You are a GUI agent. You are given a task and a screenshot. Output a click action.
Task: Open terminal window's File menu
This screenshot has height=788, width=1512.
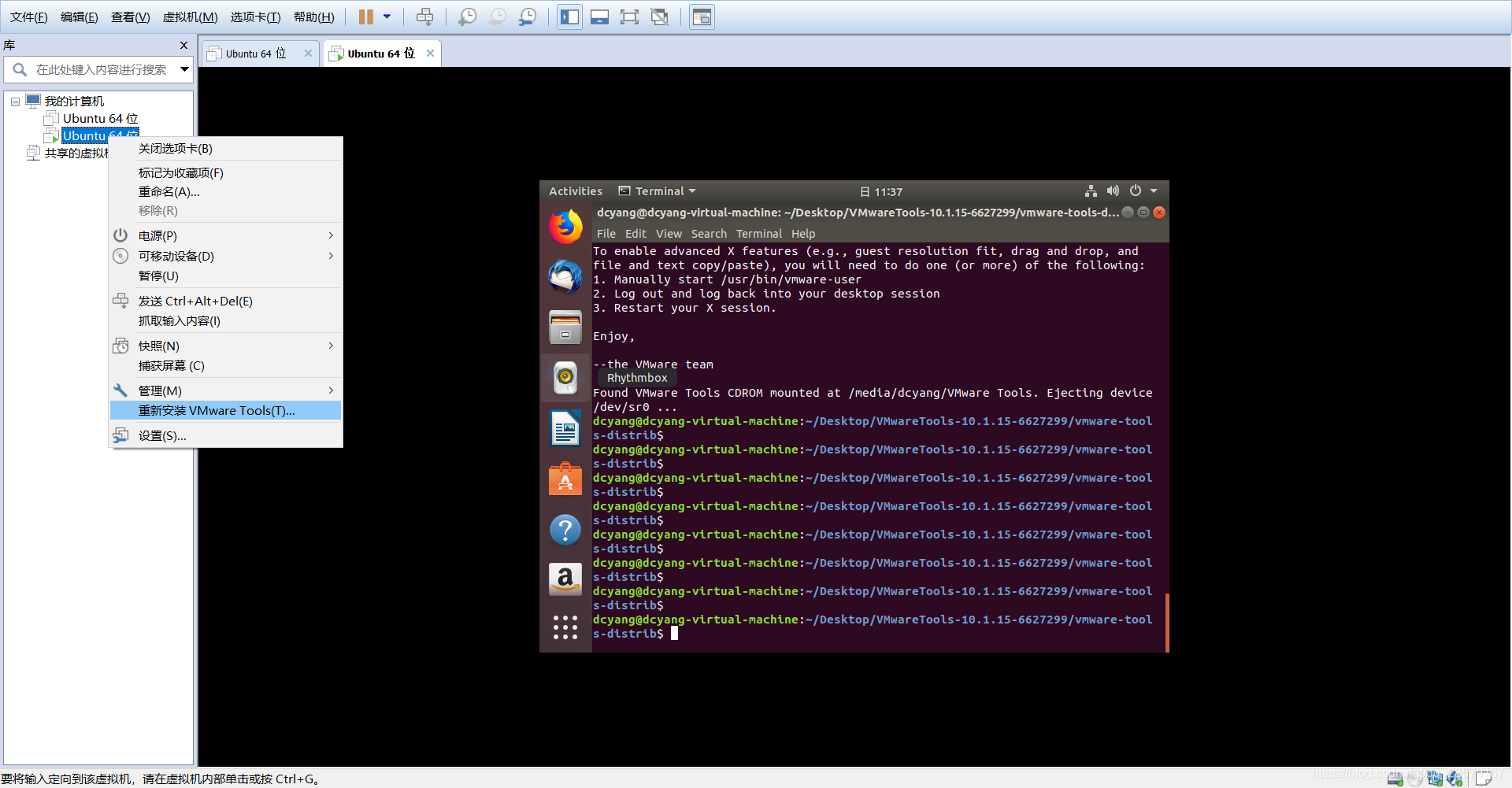pos(606,234)
